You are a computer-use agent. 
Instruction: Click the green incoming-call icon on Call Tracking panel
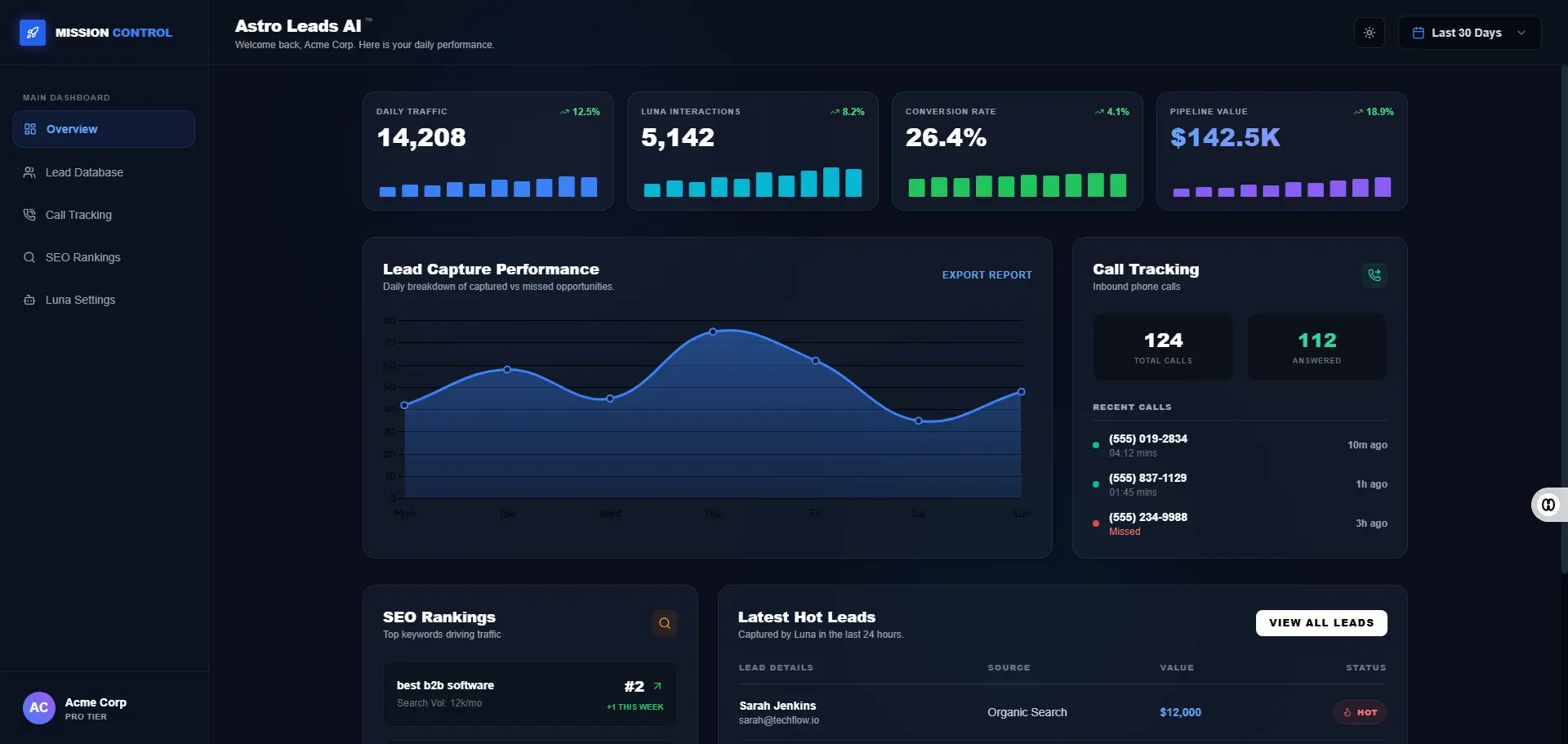[1374, 275]
